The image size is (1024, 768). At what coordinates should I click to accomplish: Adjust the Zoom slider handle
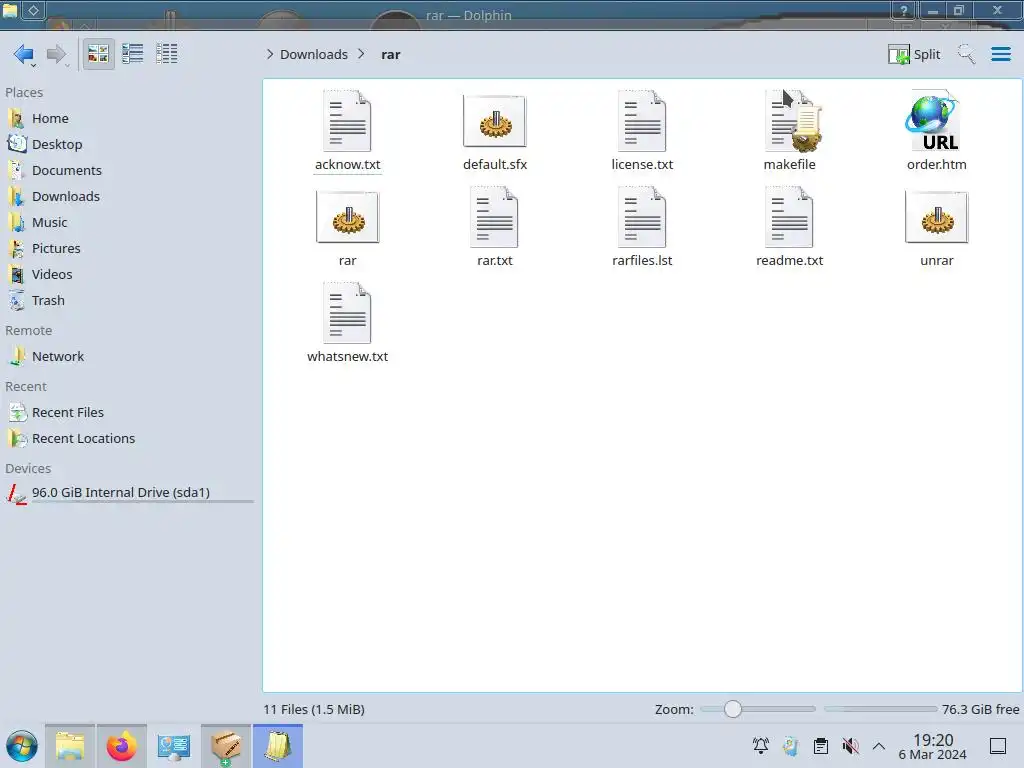(733, 709)
